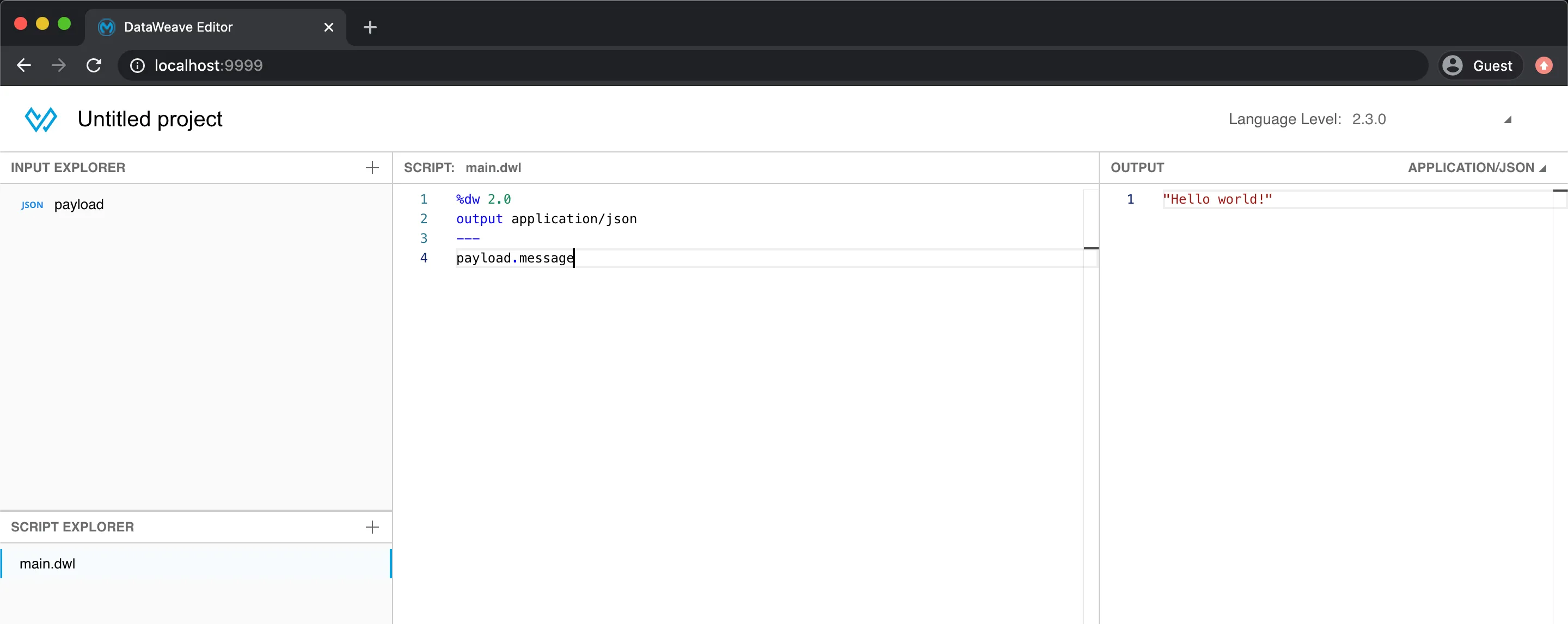This screenshot has height=624, width=1568.
Task: Add a new script in Script Explorer
Action: tap(372, 527)
